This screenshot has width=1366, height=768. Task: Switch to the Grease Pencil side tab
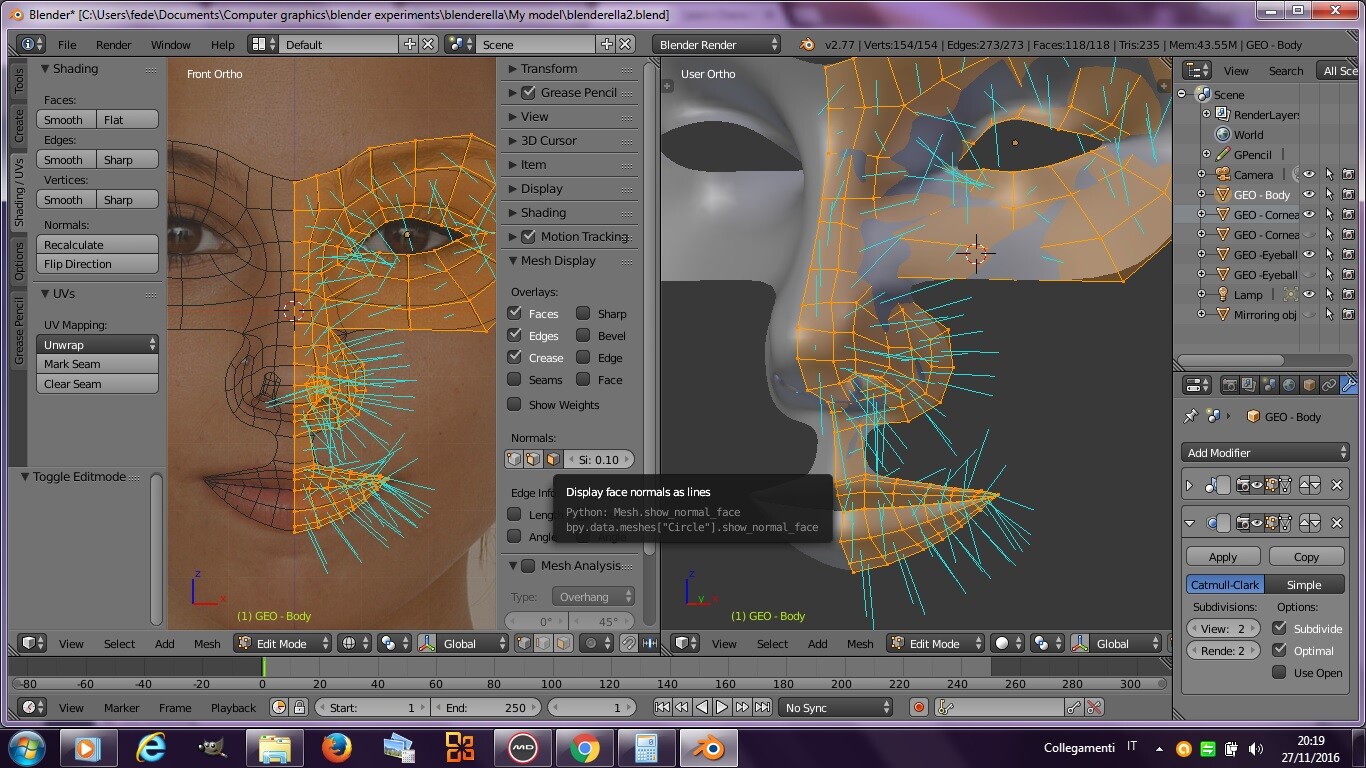(x=18, y=331)
